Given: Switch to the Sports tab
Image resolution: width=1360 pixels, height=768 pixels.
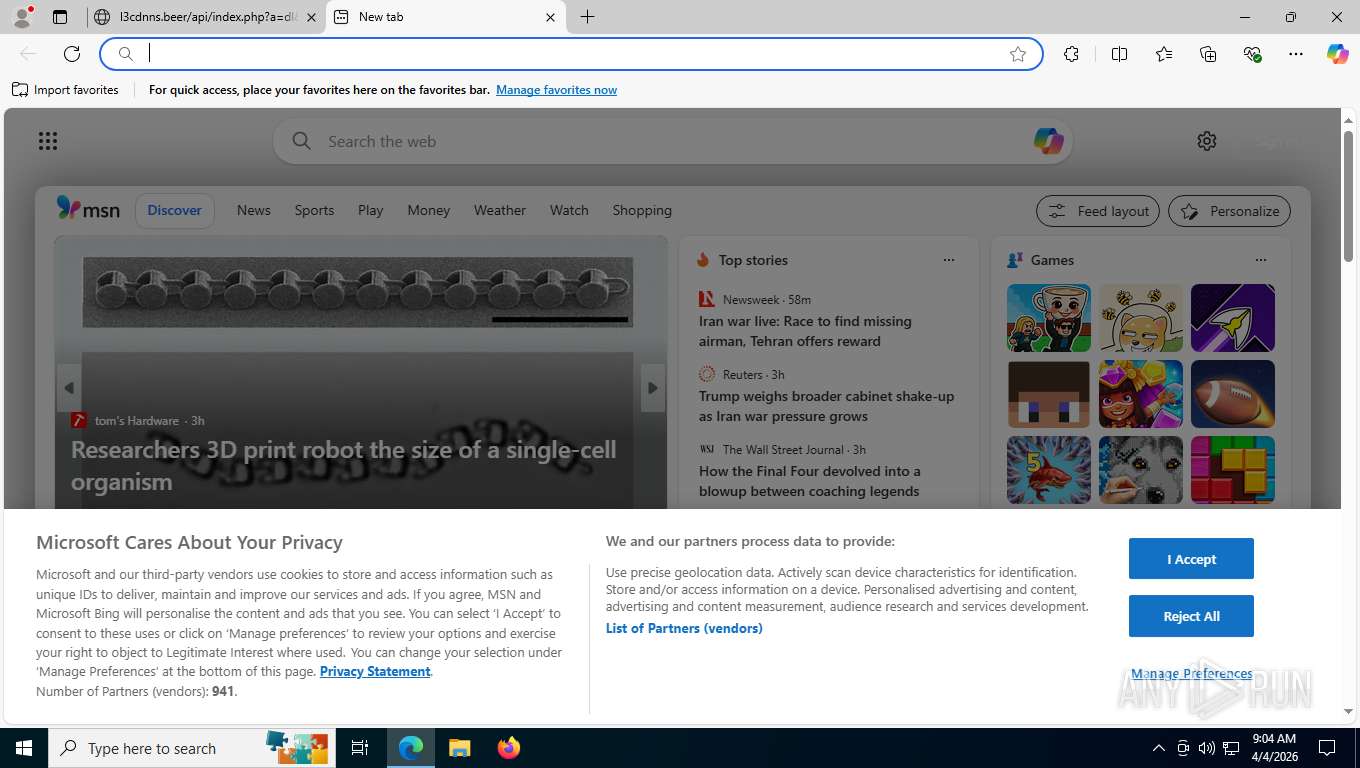Looking at the screenshot, I should (314, 210).
